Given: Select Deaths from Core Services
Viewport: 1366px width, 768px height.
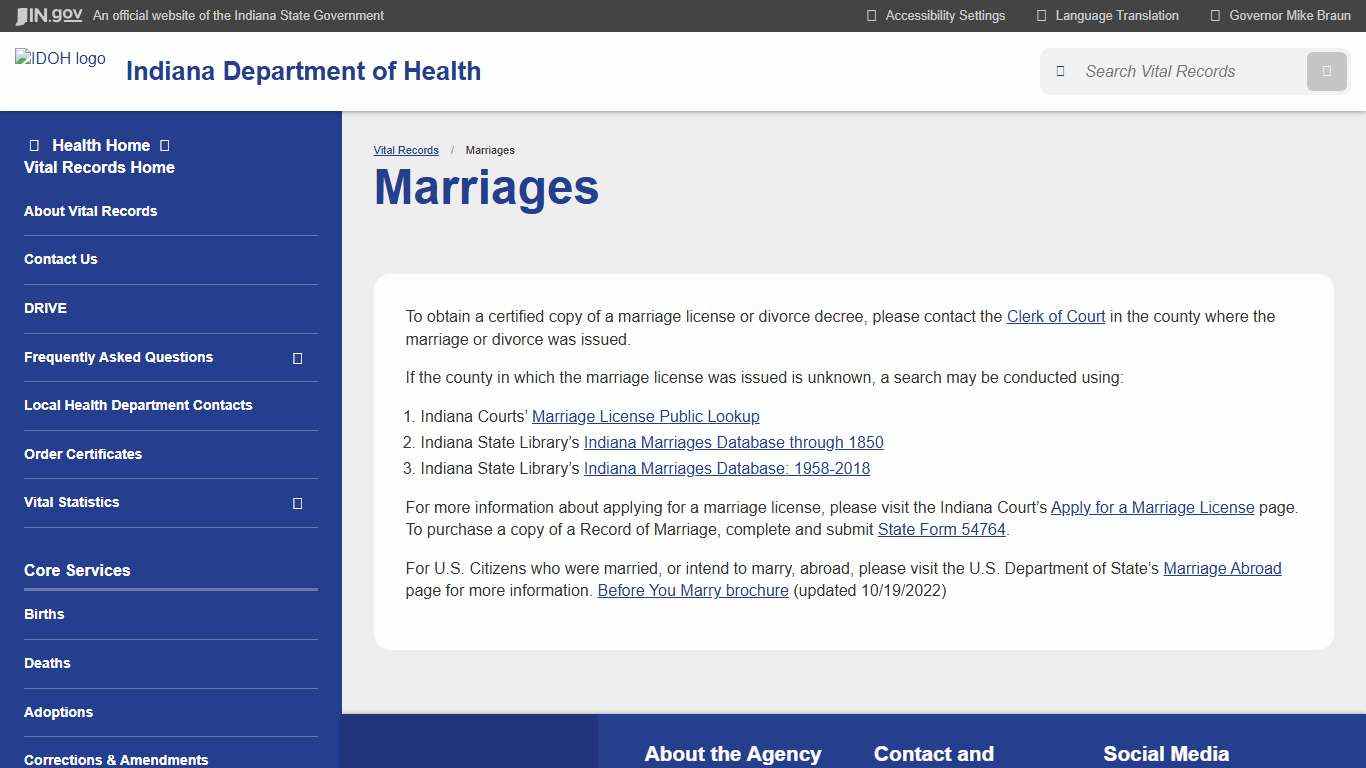Looking at the screenshot, I should pos(47,663).
